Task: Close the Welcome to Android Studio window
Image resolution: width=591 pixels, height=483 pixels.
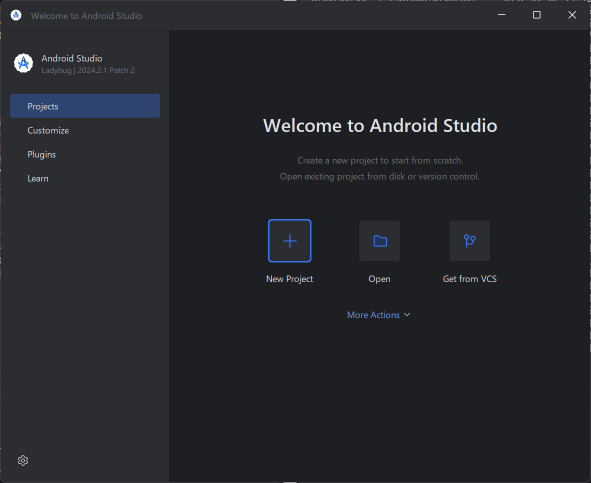Action: tap(572, 15)
